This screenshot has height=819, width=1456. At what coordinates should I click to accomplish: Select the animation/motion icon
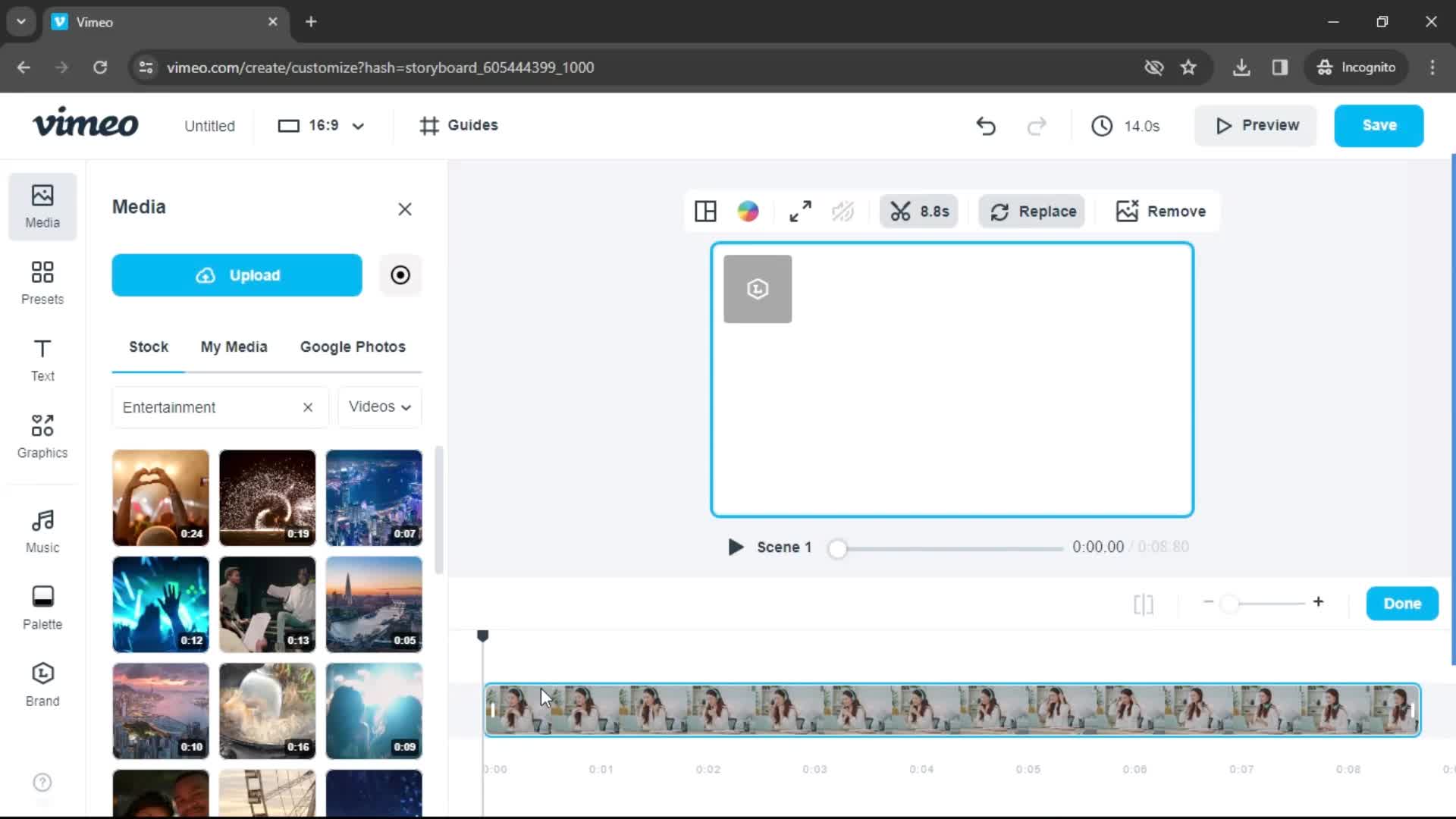[844, 211]
